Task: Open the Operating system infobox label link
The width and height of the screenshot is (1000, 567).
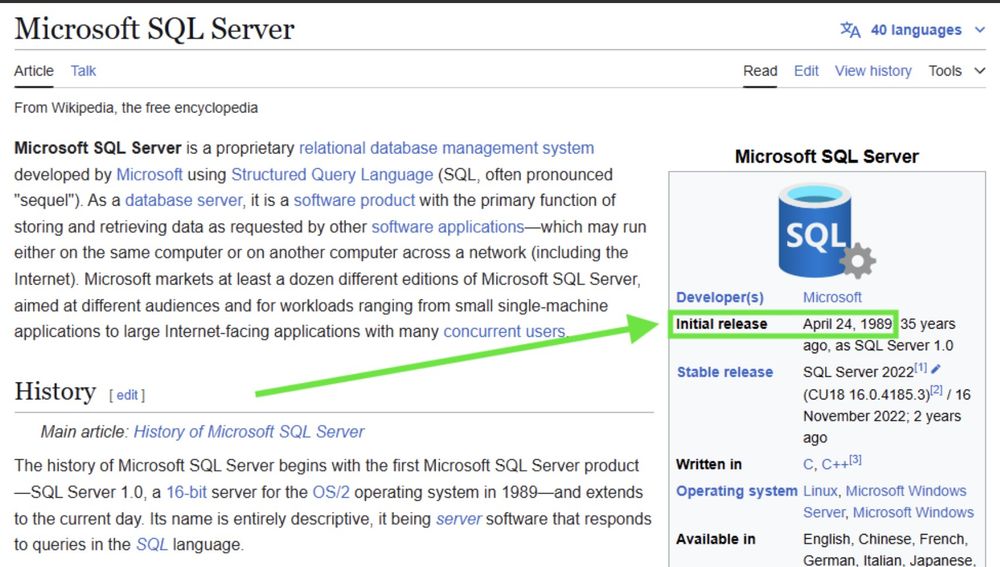Action: pyautogui.click(x=737, y=491)
